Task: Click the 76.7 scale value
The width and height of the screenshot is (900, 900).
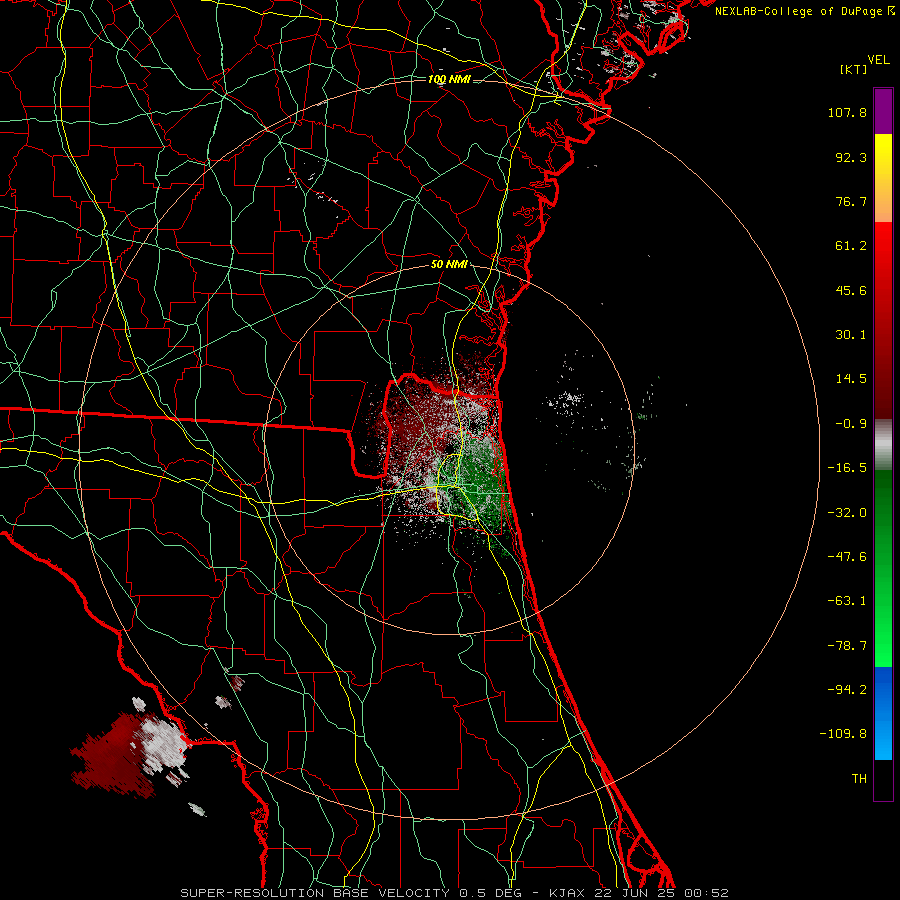Action: pos(851,201)
